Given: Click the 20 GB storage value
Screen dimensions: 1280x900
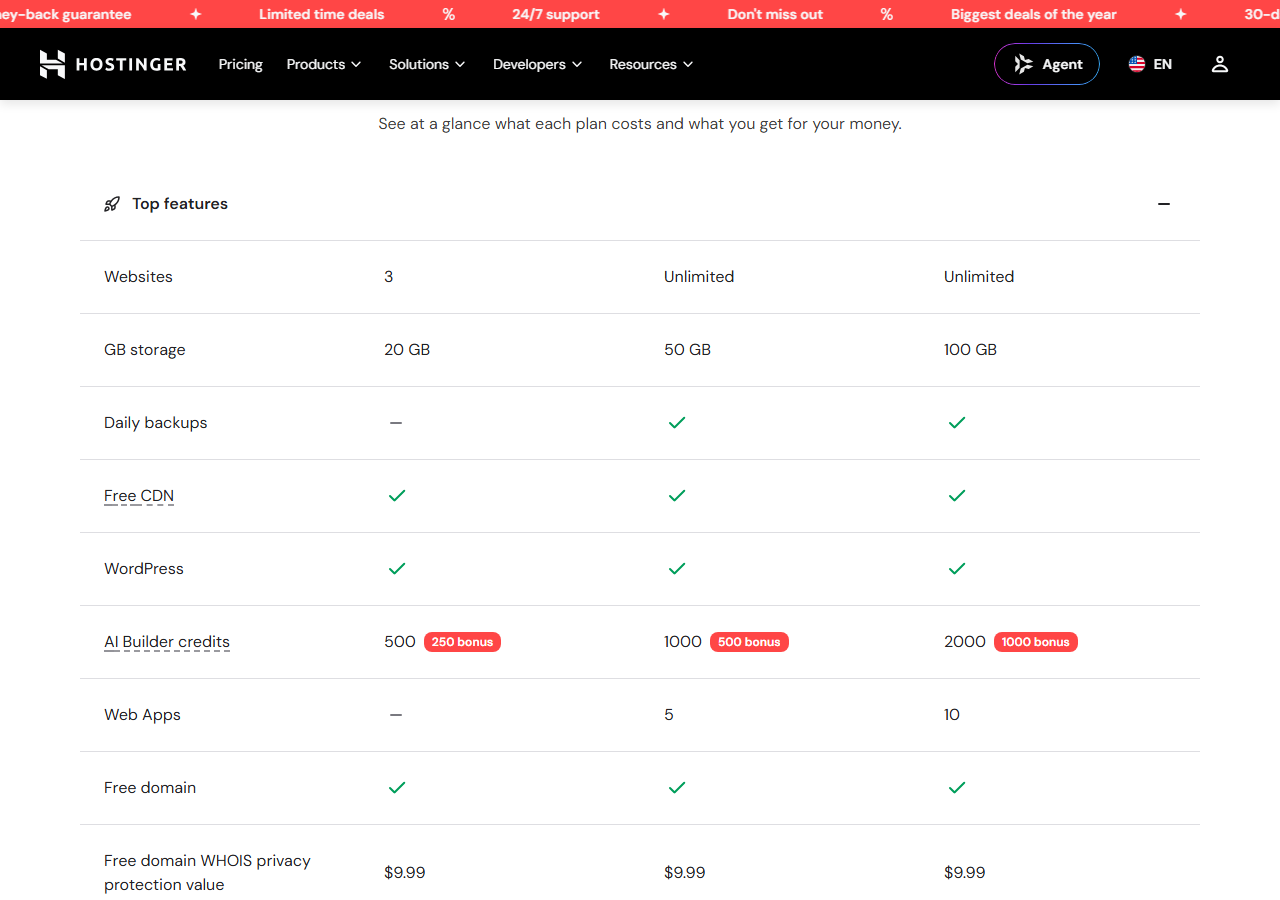Looking at the screenshot, I should [x=407, y=350].
